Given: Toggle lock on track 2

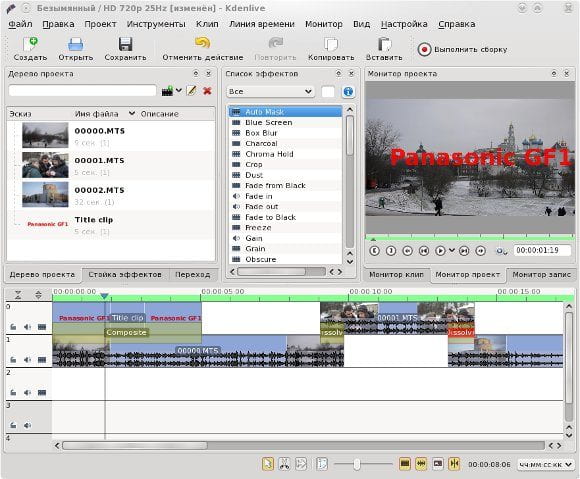Looking at the screenshot, I should [13, 392].
